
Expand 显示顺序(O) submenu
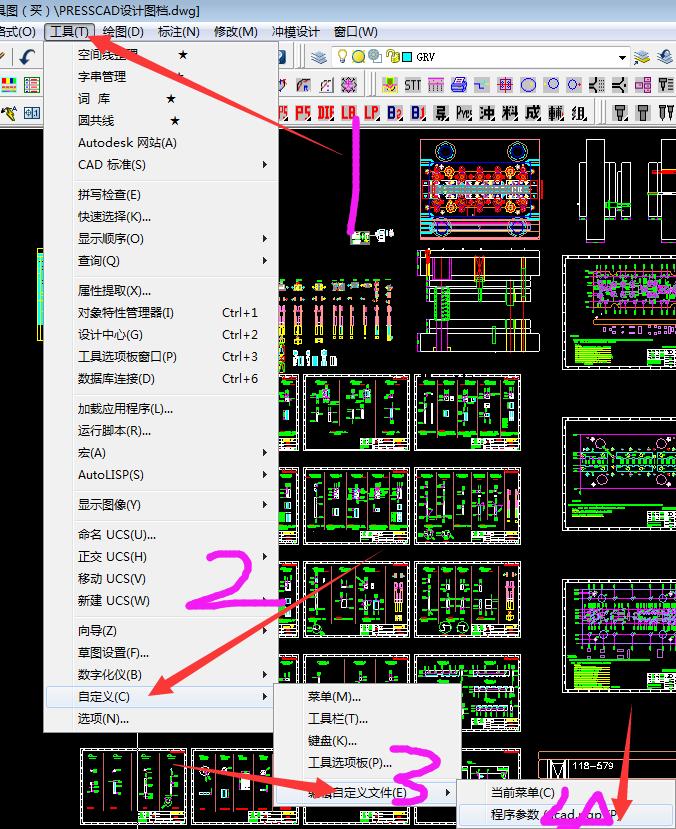[x=162, y=239]
